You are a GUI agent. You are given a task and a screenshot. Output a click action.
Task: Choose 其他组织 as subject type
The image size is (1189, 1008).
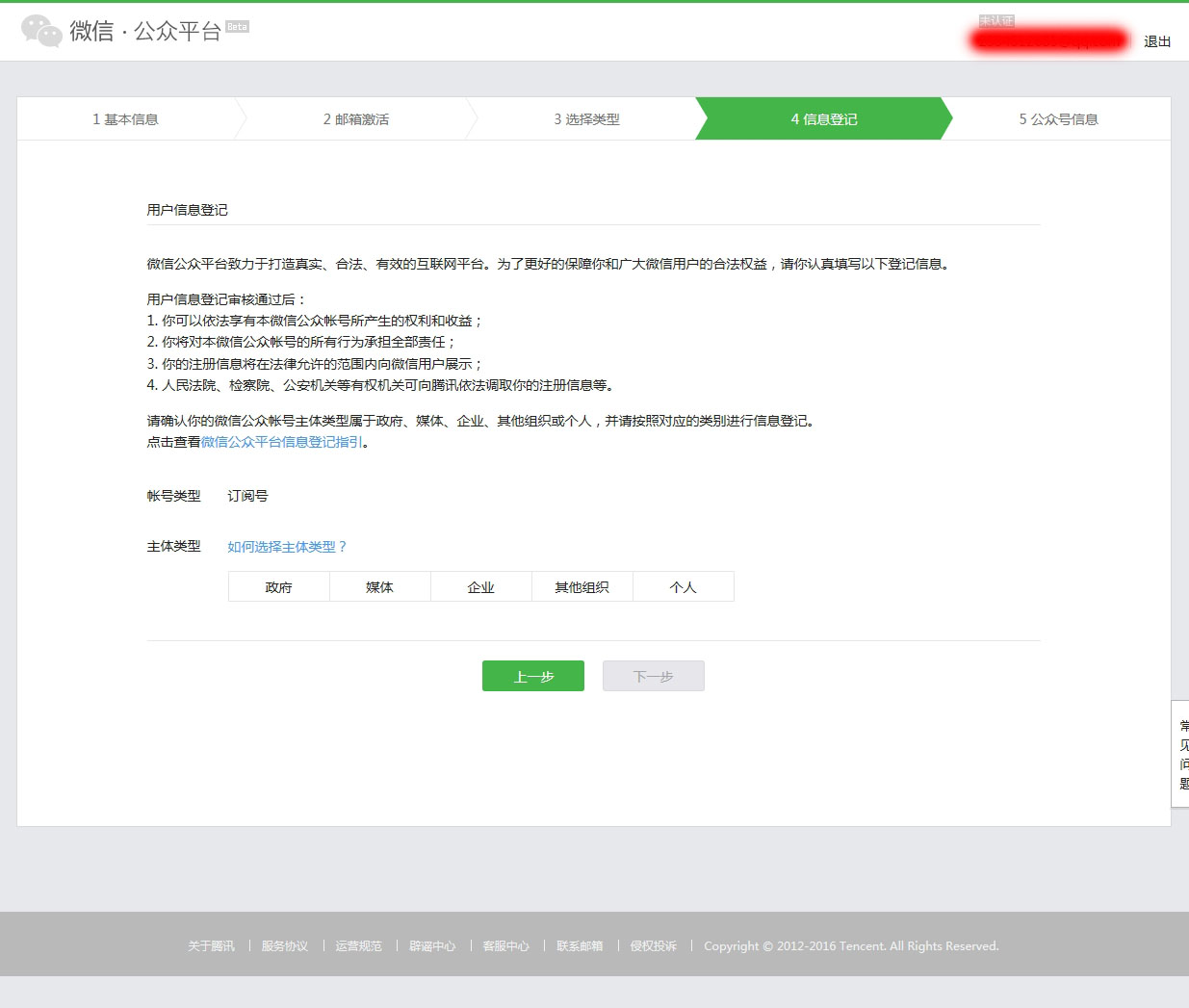coord(582,587)
